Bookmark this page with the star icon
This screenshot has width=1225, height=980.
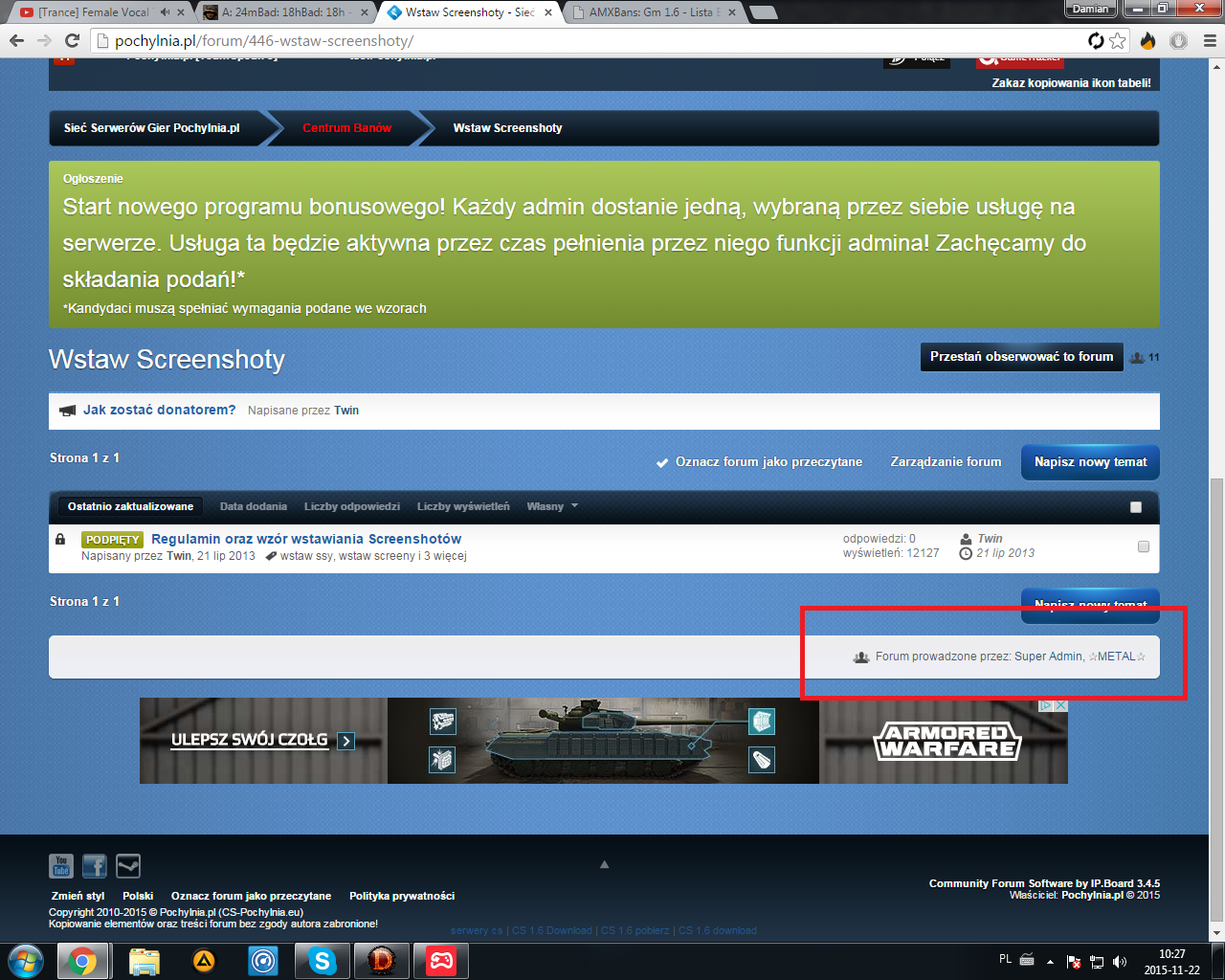[x=1118, y=41]
